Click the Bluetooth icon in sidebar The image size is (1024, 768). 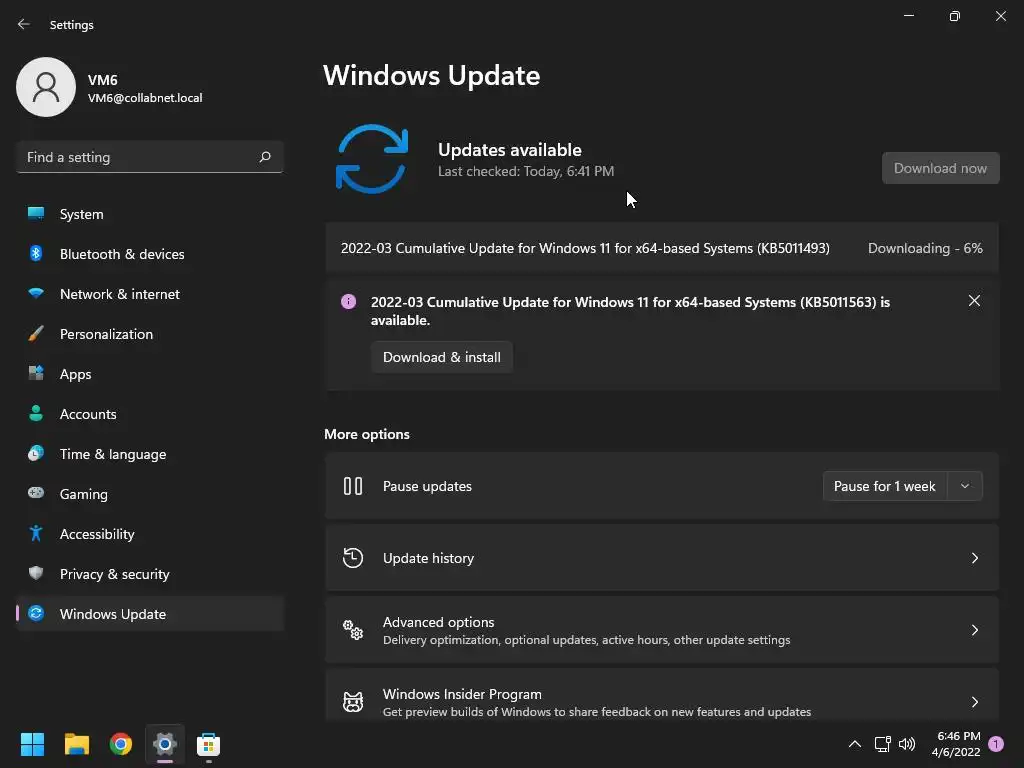click(x=36, y=253)
